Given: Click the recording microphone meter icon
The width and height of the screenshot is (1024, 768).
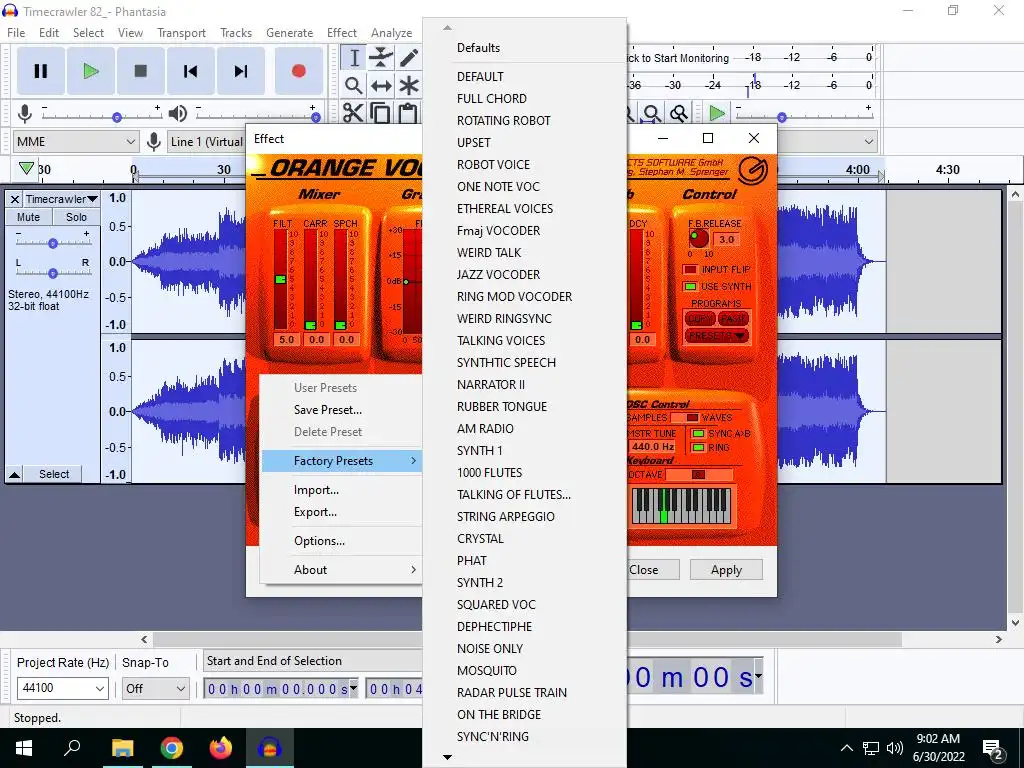Looking at the screenshot, I should [x=25, y=114].
